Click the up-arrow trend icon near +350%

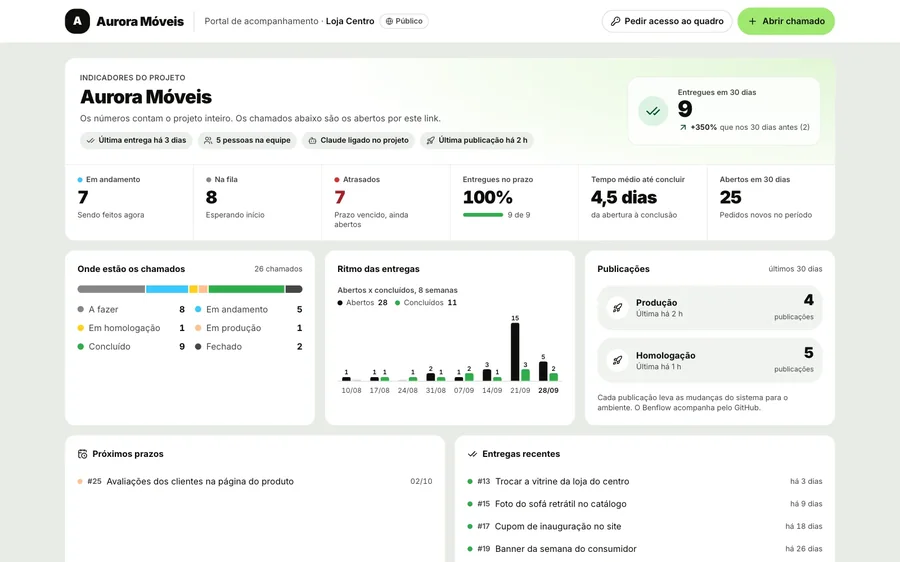pyautogui.click(x=683, y=127)
